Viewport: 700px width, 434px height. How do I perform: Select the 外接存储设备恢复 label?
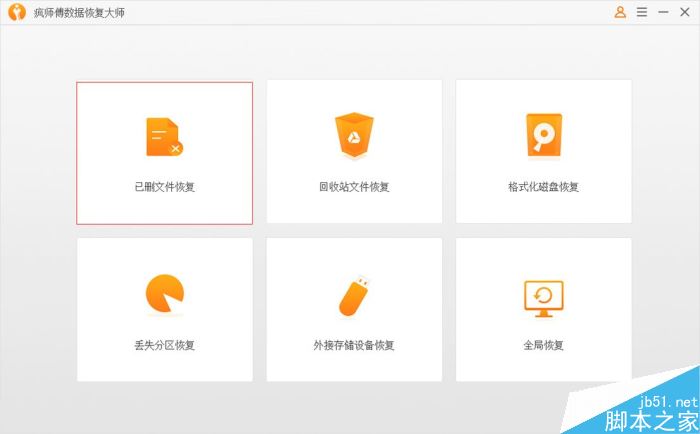pos(354,345)
